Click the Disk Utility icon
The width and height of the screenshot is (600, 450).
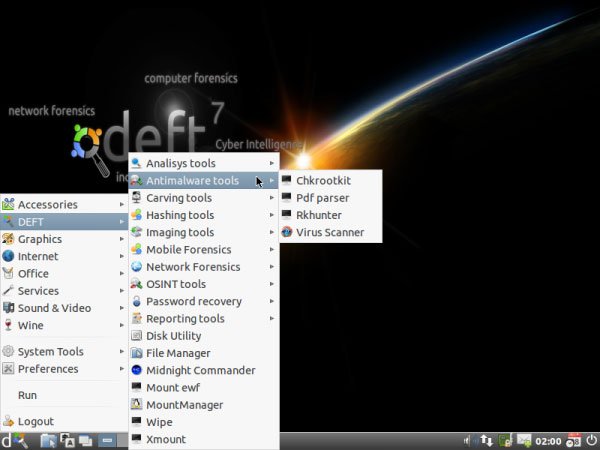click(137, 336)
